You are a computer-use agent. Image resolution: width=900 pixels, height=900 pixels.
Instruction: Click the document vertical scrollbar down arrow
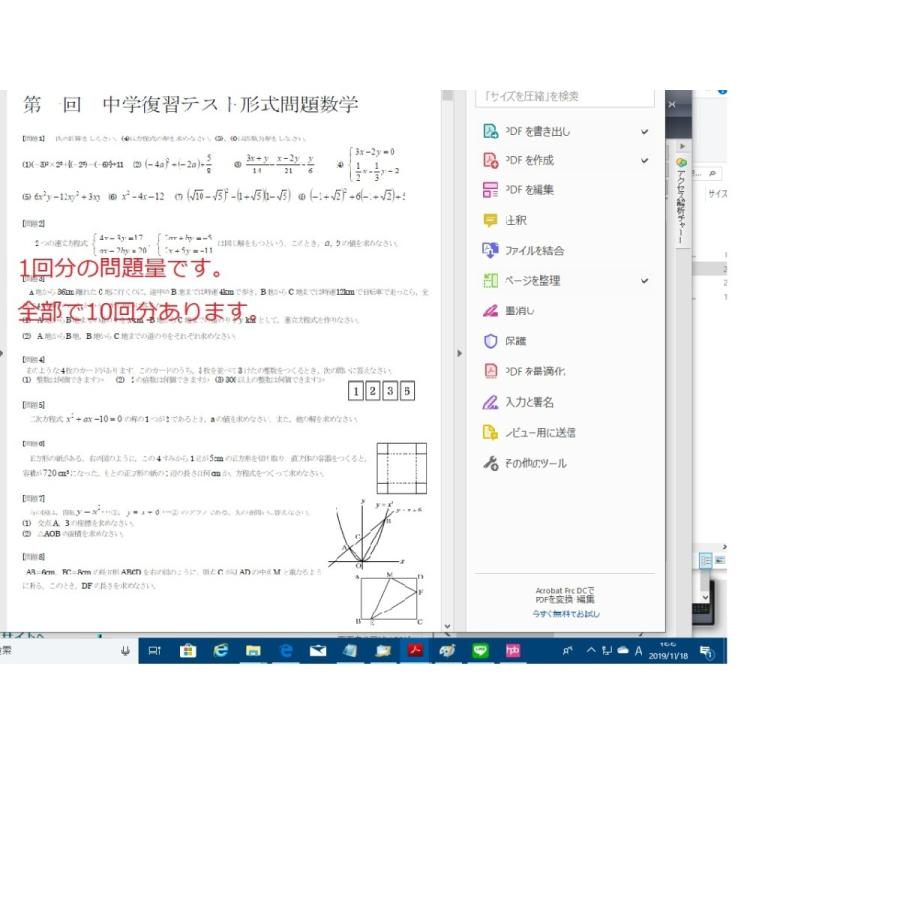coord(446,627)
